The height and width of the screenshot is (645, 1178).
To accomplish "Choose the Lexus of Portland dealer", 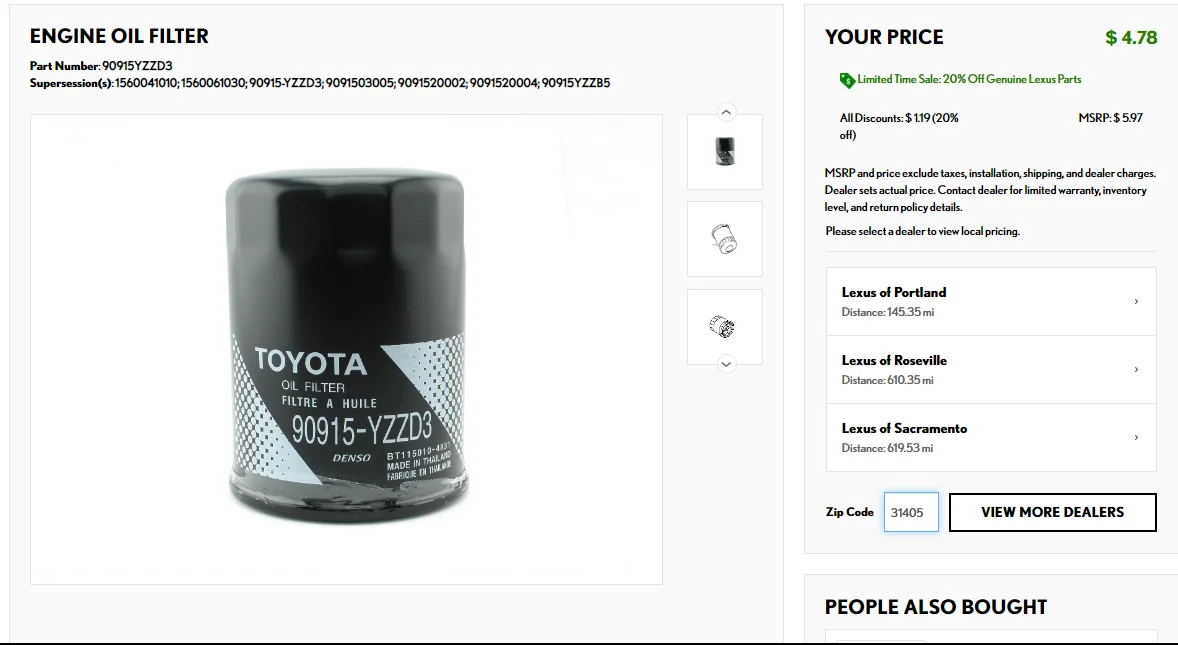I will click(x=991, y=301).
